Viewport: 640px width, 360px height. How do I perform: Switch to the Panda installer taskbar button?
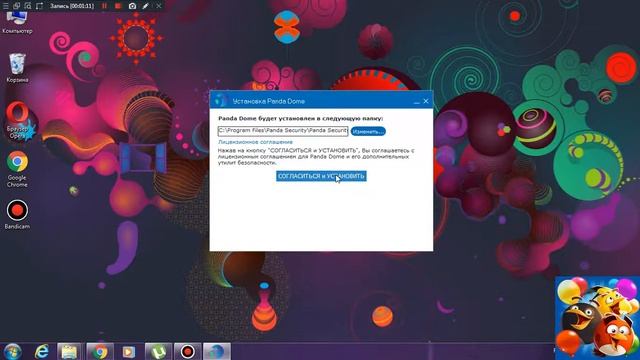click(x=217, y=351)
